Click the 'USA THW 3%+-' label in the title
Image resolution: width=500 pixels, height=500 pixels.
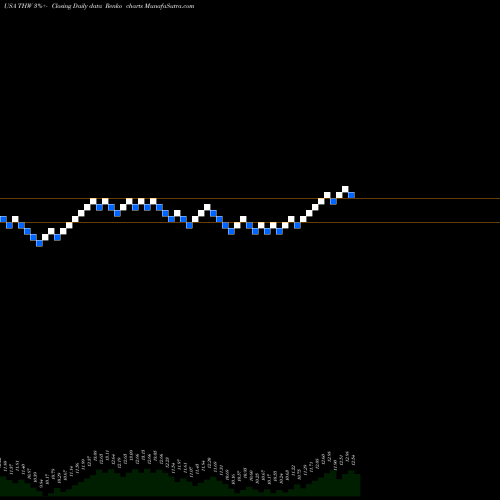[26, 6]
